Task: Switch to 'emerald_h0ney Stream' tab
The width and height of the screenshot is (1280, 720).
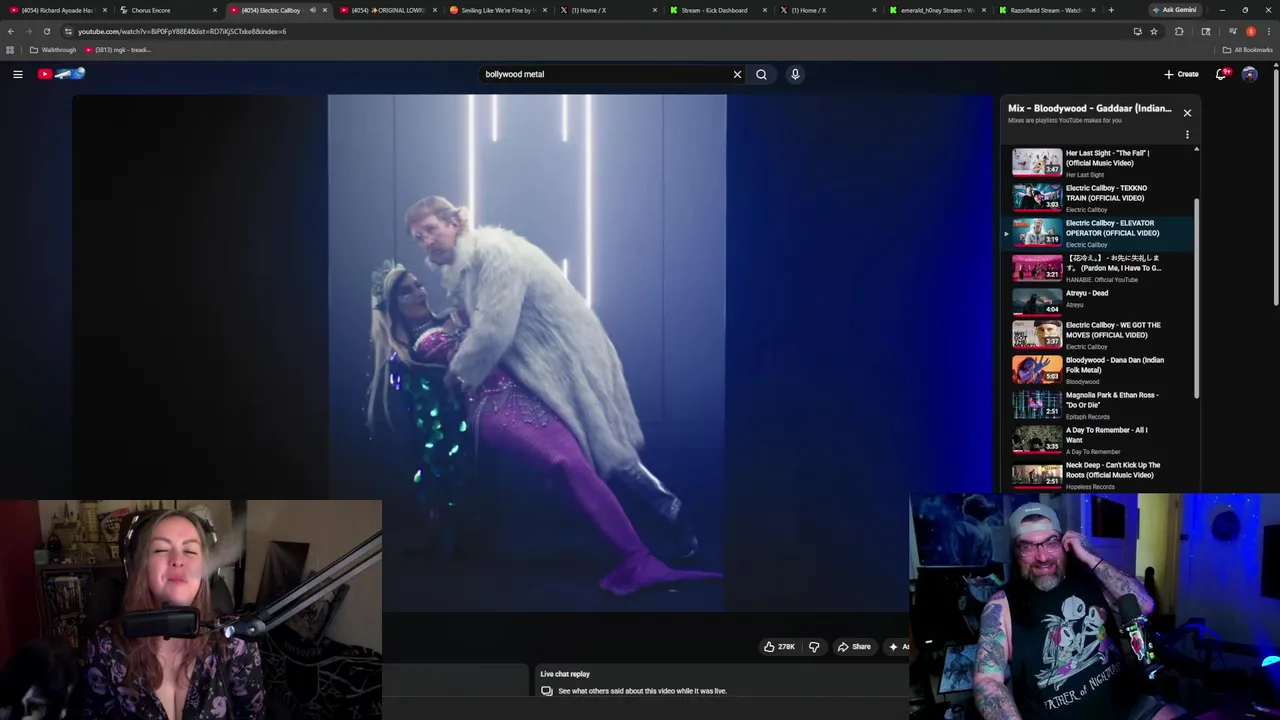Action: click(x=937, y=10)
